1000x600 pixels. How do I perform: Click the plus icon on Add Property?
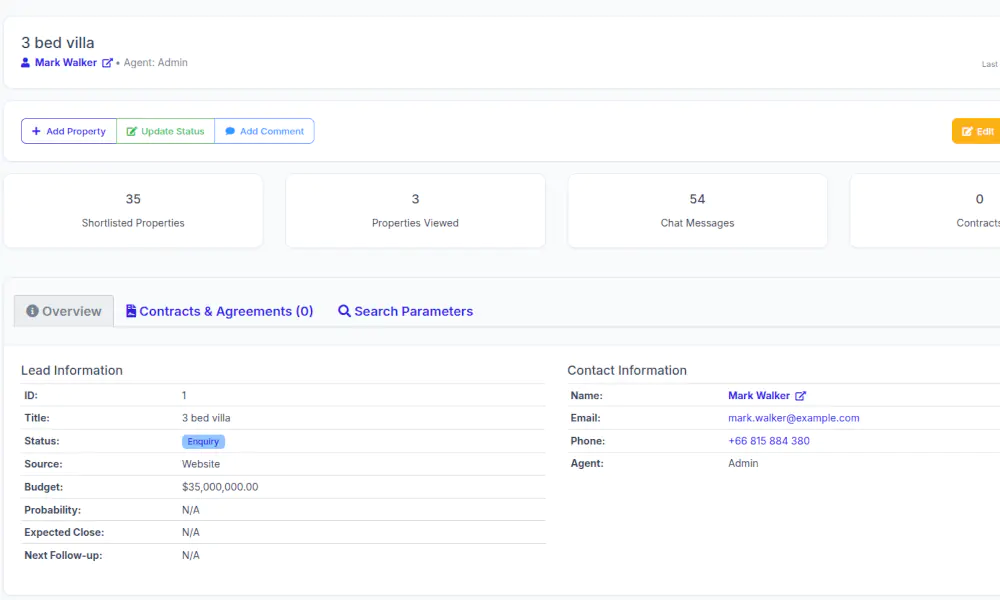pyautogui.click(x=36, y=131)
